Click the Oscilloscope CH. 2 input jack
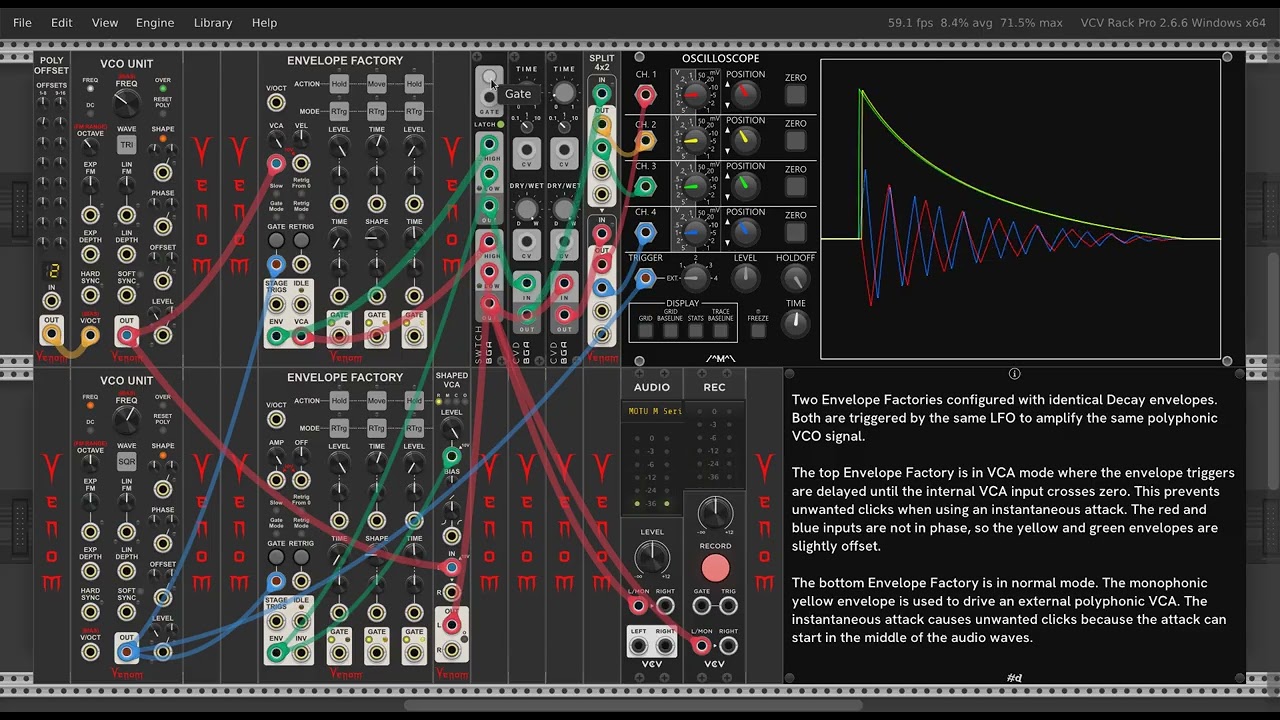 [x=645, y=141]
